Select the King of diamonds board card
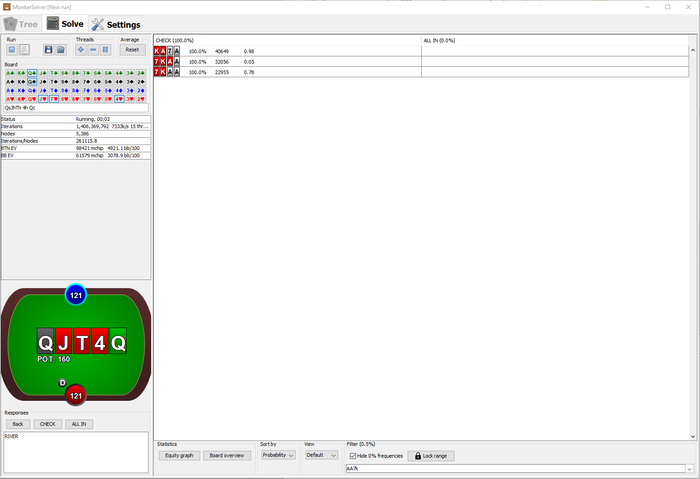This screenshot has height=479, width=700. click(21, 91)
